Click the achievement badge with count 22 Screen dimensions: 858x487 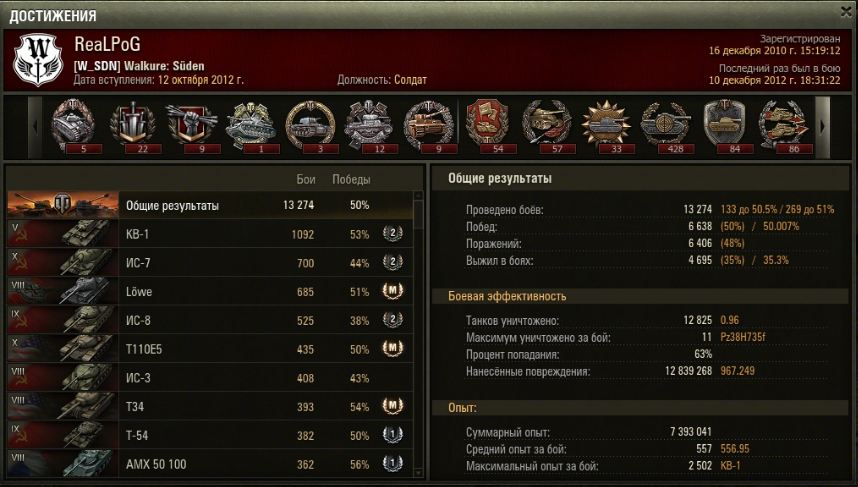132,126
